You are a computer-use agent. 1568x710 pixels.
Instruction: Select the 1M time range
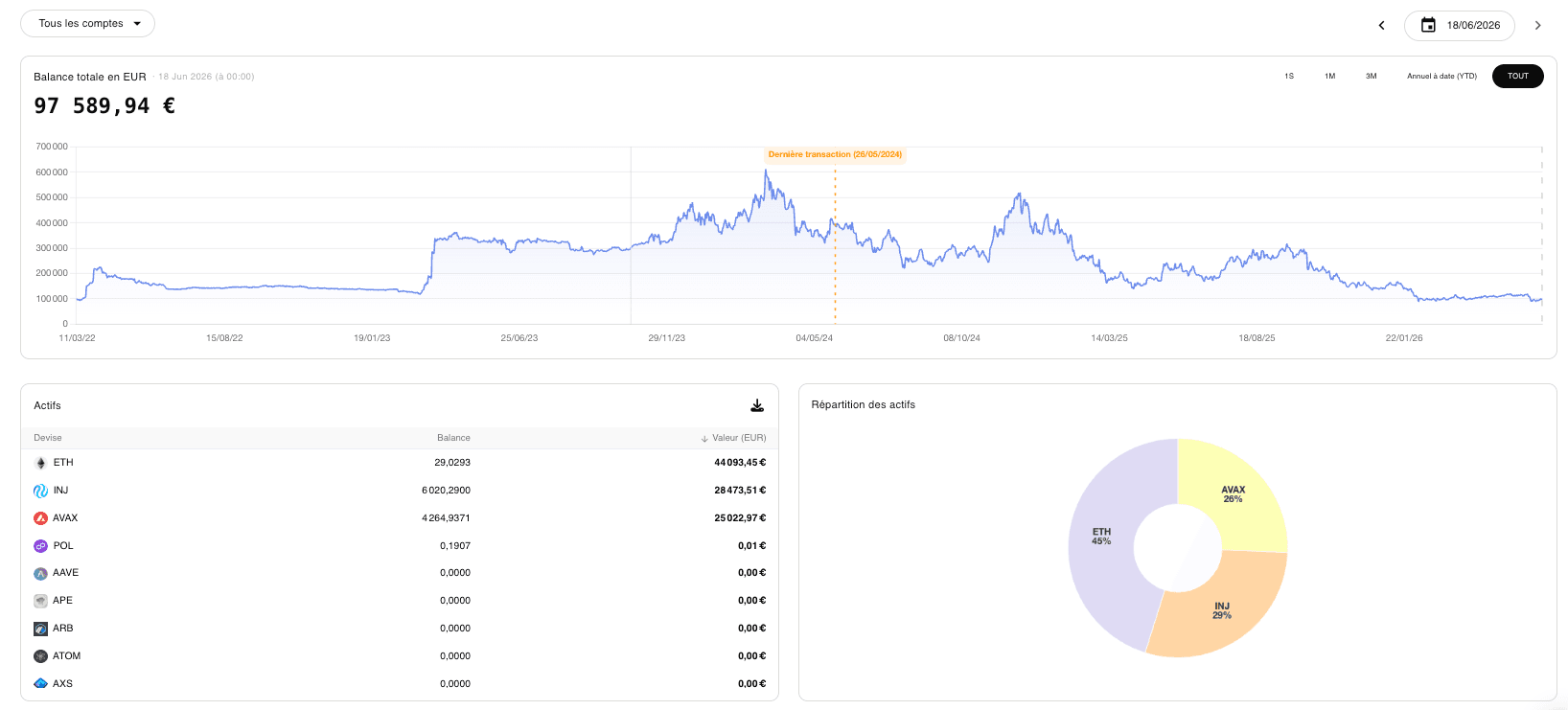click(1330, 76)
